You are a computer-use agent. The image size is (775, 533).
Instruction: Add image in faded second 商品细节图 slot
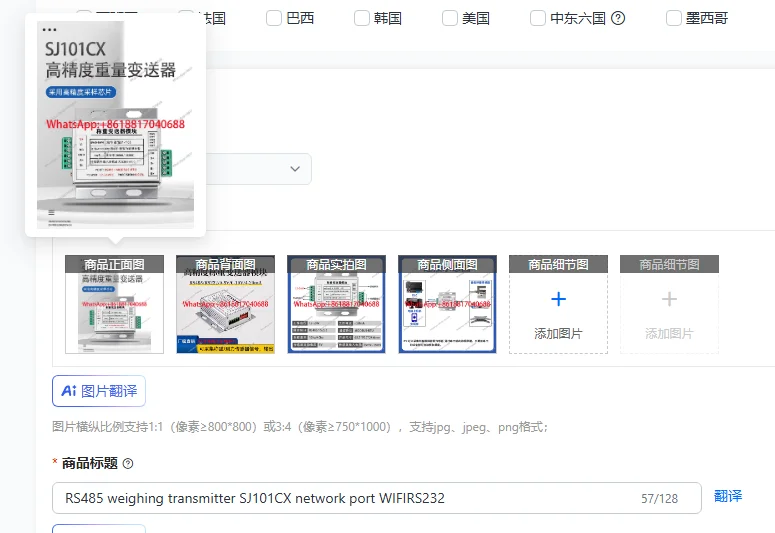click(x=669, y=304)
